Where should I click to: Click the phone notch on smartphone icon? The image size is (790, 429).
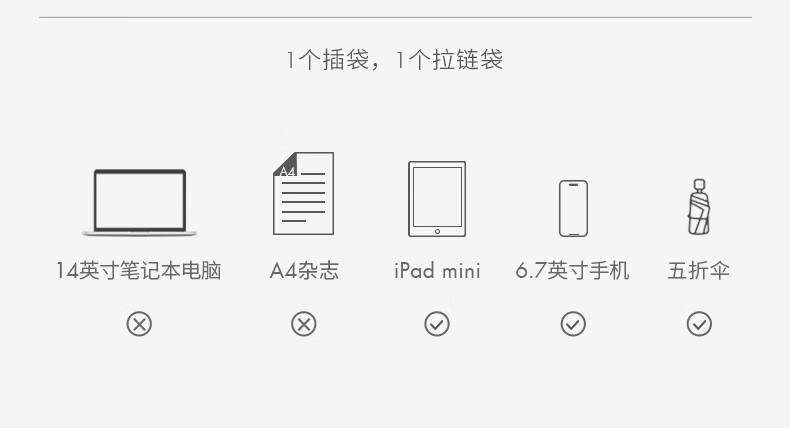(x=573, y=185)
